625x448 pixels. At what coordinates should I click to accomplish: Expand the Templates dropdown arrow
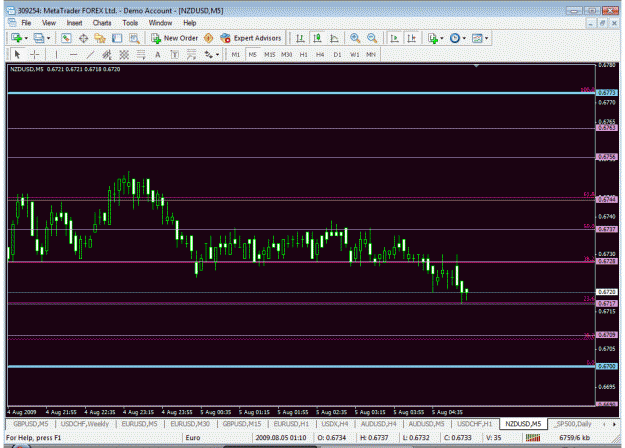(486, 39)
